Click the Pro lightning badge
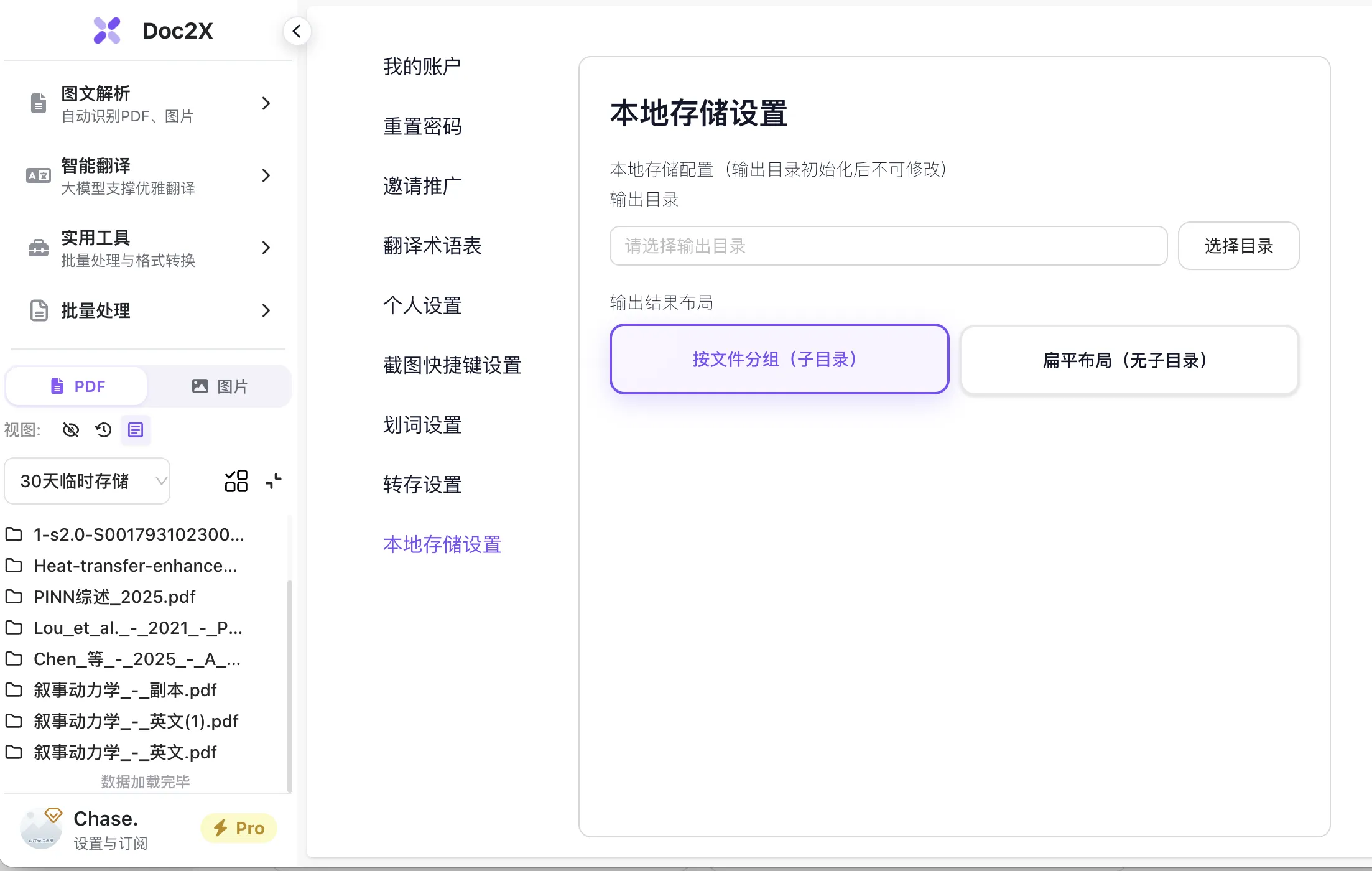 (239, 828)
